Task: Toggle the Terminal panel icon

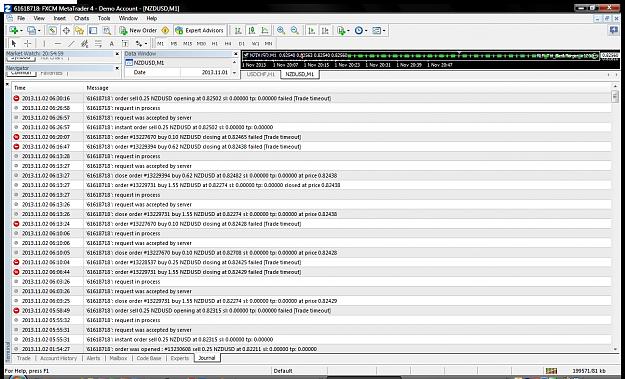Action: (93, 30)
